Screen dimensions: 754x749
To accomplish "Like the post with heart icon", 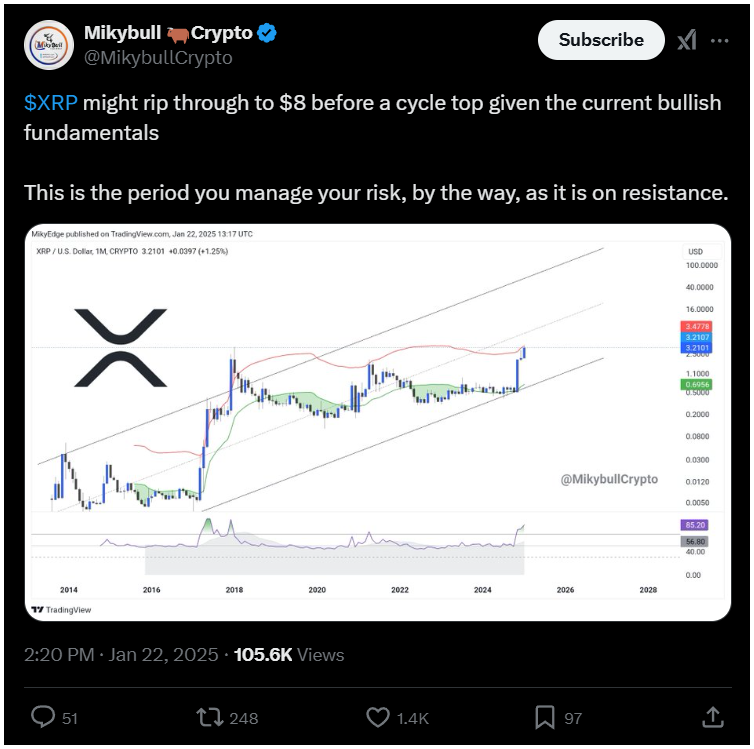I will tap(377, 717).
